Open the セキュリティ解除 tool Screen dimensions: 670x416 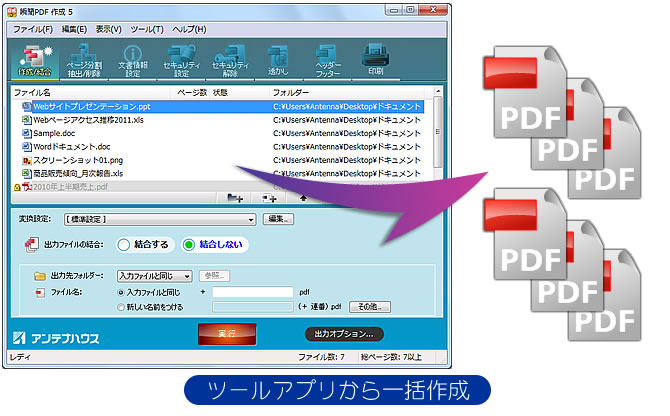[230, 60]
